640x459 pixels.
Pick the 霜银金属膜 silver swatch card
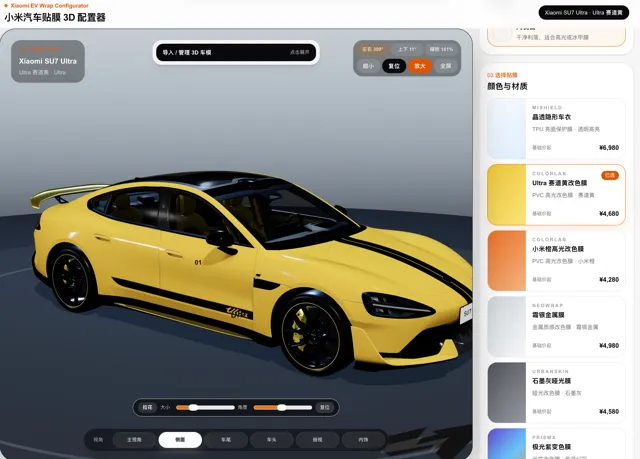556,327
